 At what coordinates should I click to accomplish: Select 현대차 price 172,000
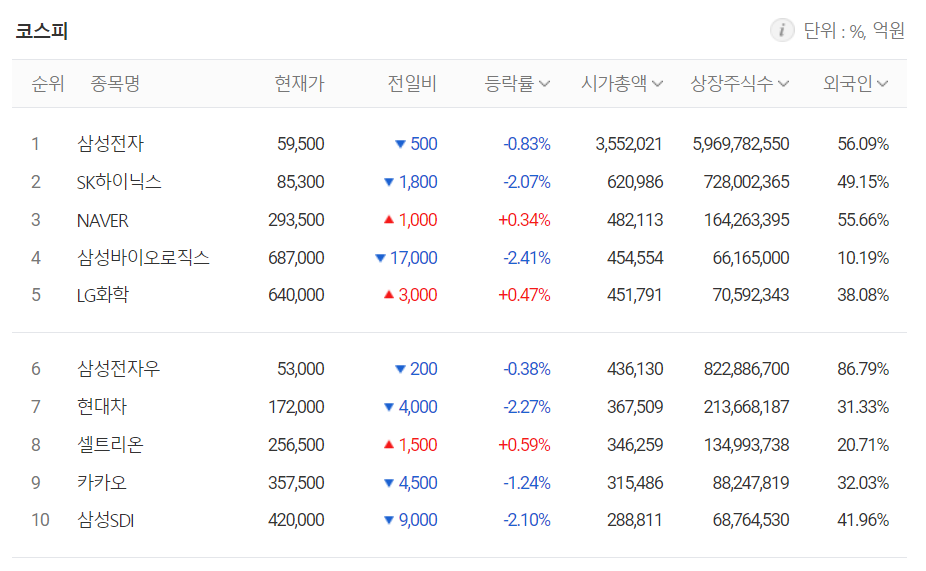(x=296, y=406)
